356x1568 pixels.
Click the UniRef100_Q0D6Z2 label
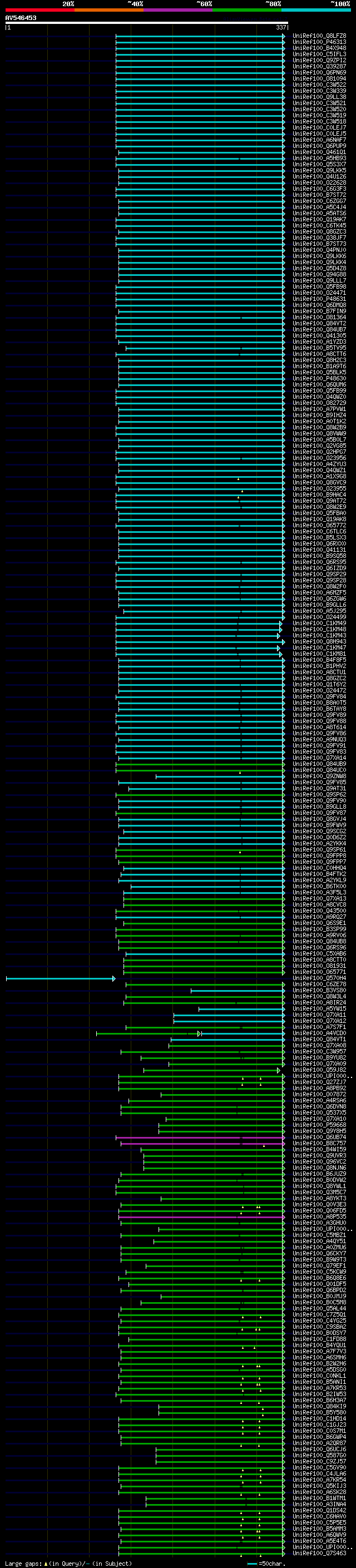click(x=319, y=838)
